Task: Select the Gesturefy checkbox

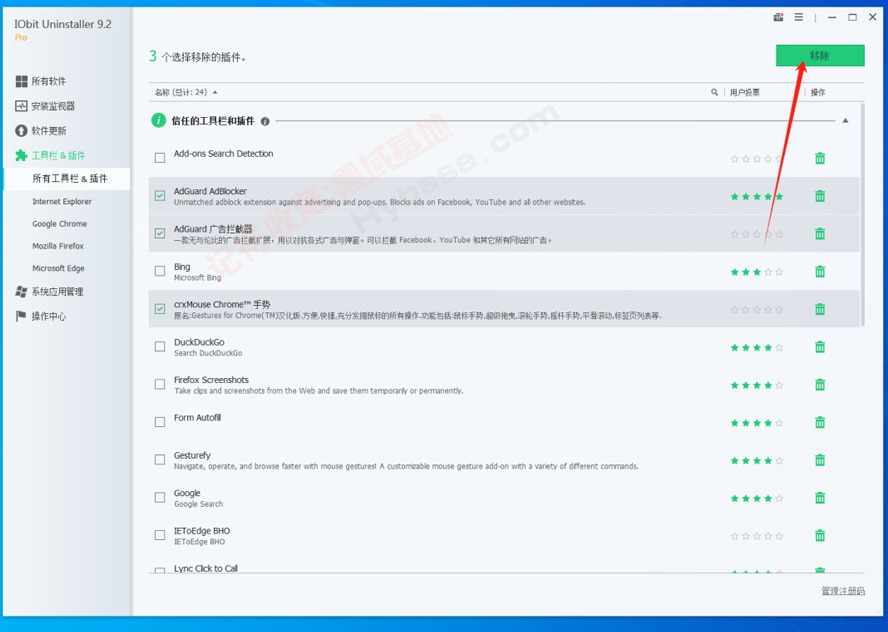Action: click(x=160, y=460)
